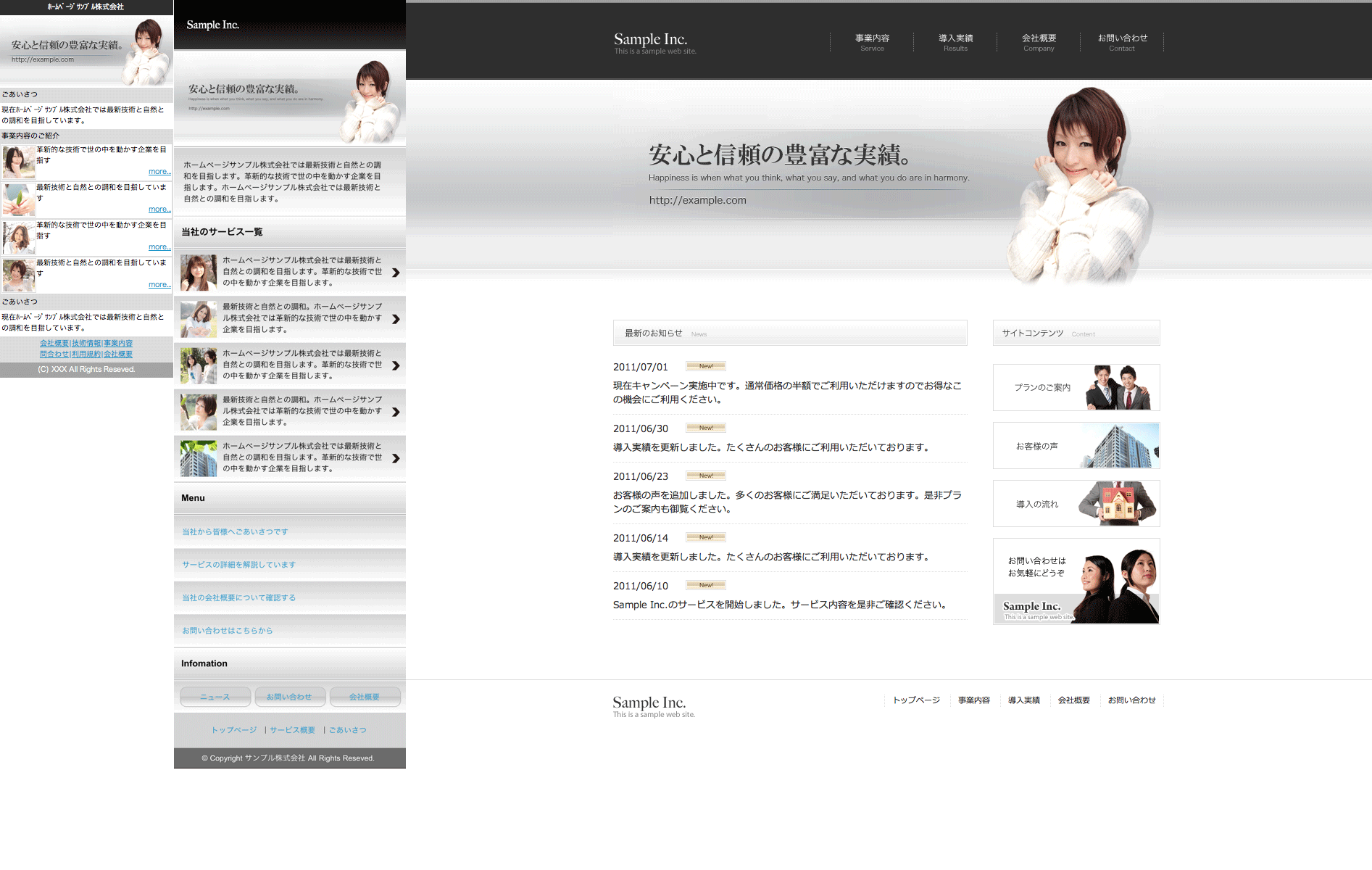Select 会社概要 Company in top navigation
The width and height of the screenshot is (1372, 870).
[1039, 42]
